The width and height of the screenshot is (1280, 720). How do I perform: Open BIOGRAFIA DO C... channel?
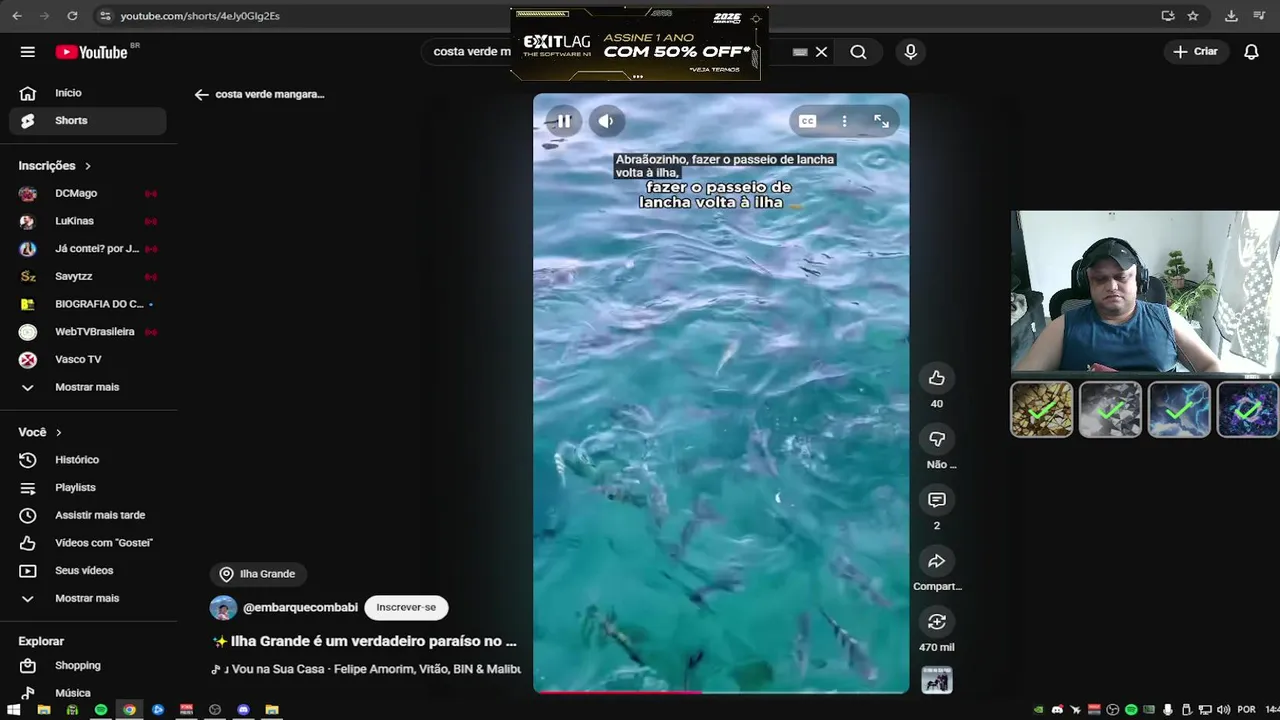pos(88,304)
